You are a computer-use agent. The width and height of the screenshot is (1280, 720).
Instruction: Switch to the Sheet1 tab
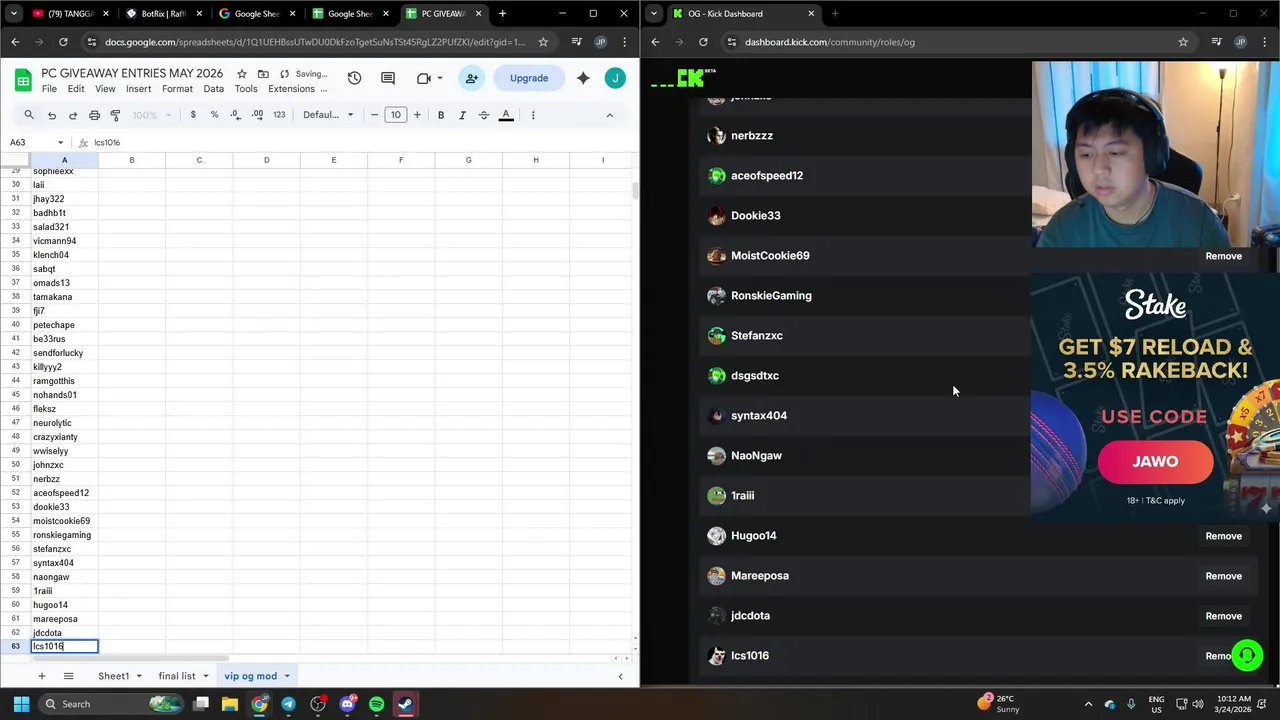[x=113, y=676]
